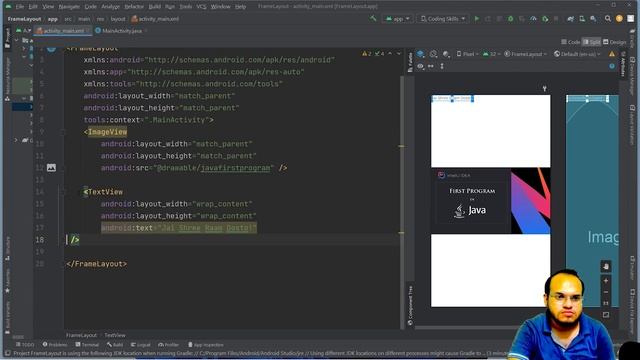Open the Project tool window side tab

7,38
